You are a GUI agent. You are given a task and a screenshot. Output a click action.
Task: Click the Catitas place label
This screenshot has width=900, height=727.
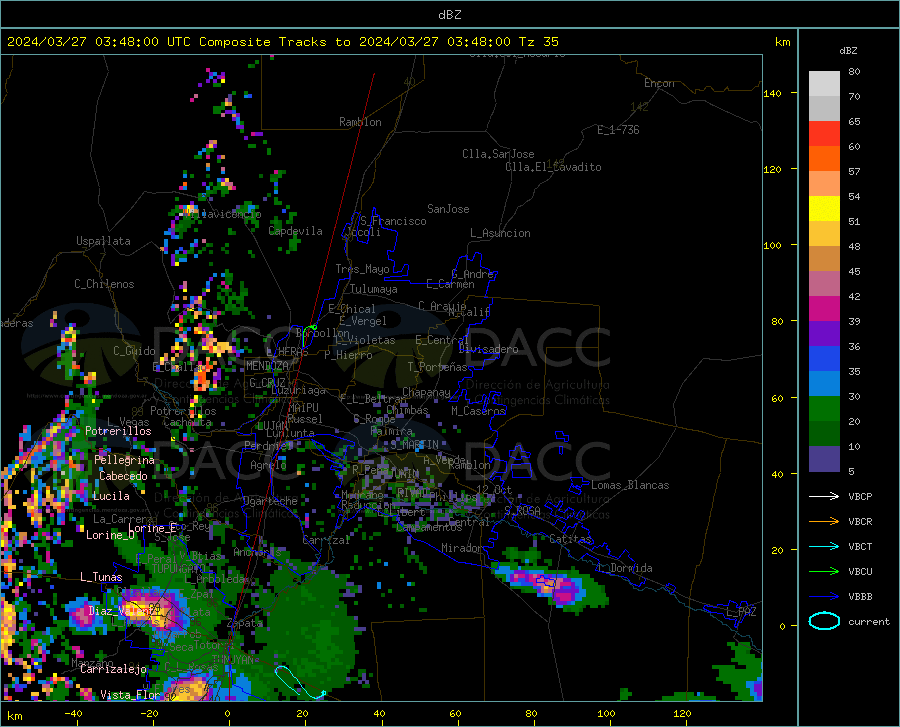[x=570, y=539]
